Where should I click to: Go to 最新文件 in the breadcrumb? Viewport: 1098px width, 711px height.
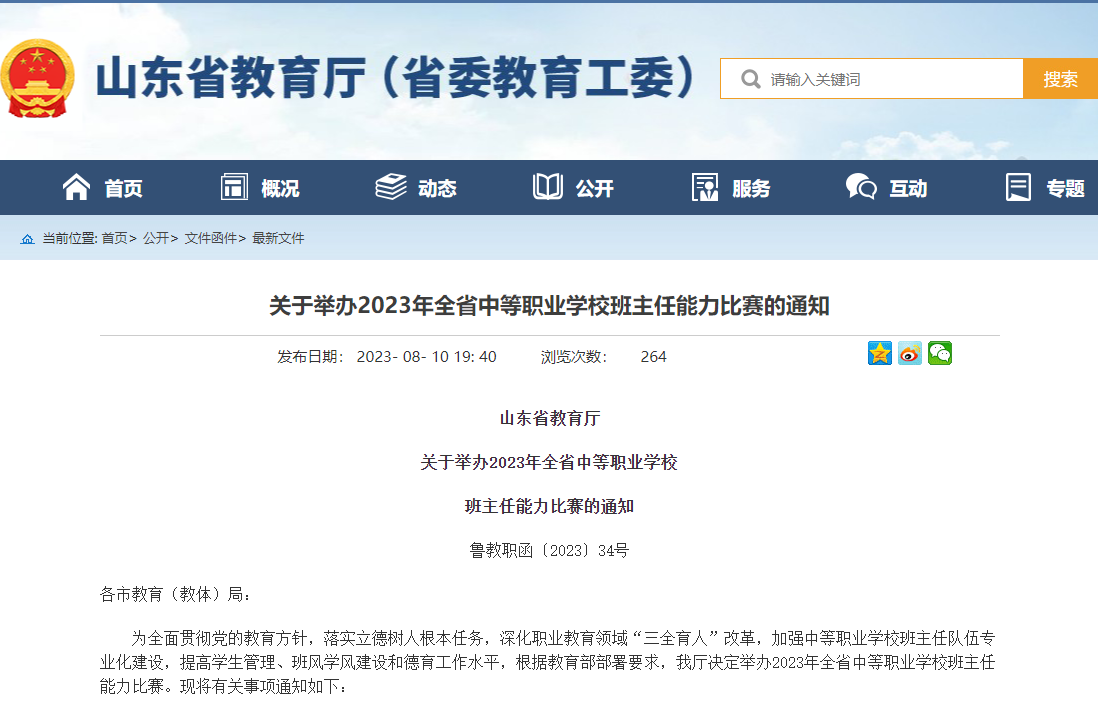point(278,238)
